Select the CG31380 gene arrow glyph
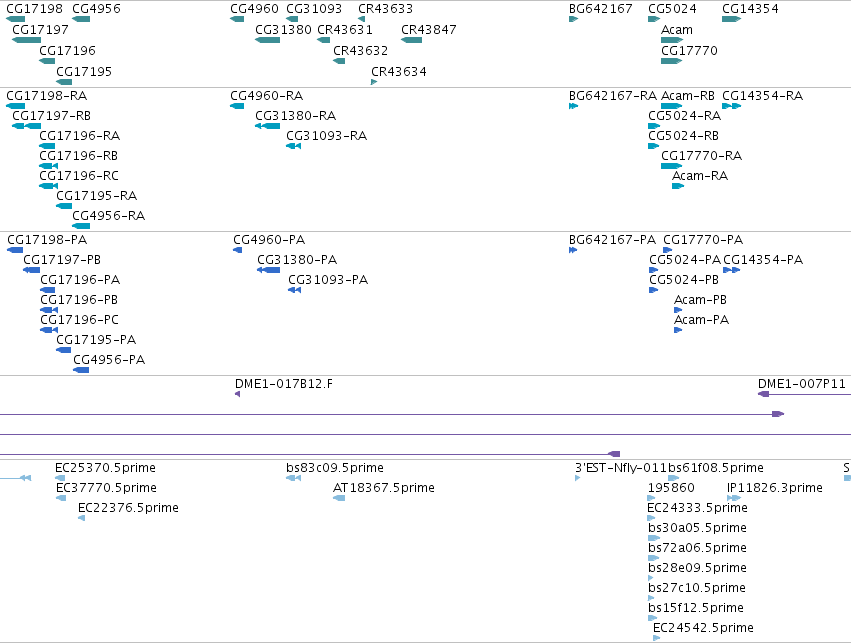Viewport: 851px width, 643px height. [268, 40]
